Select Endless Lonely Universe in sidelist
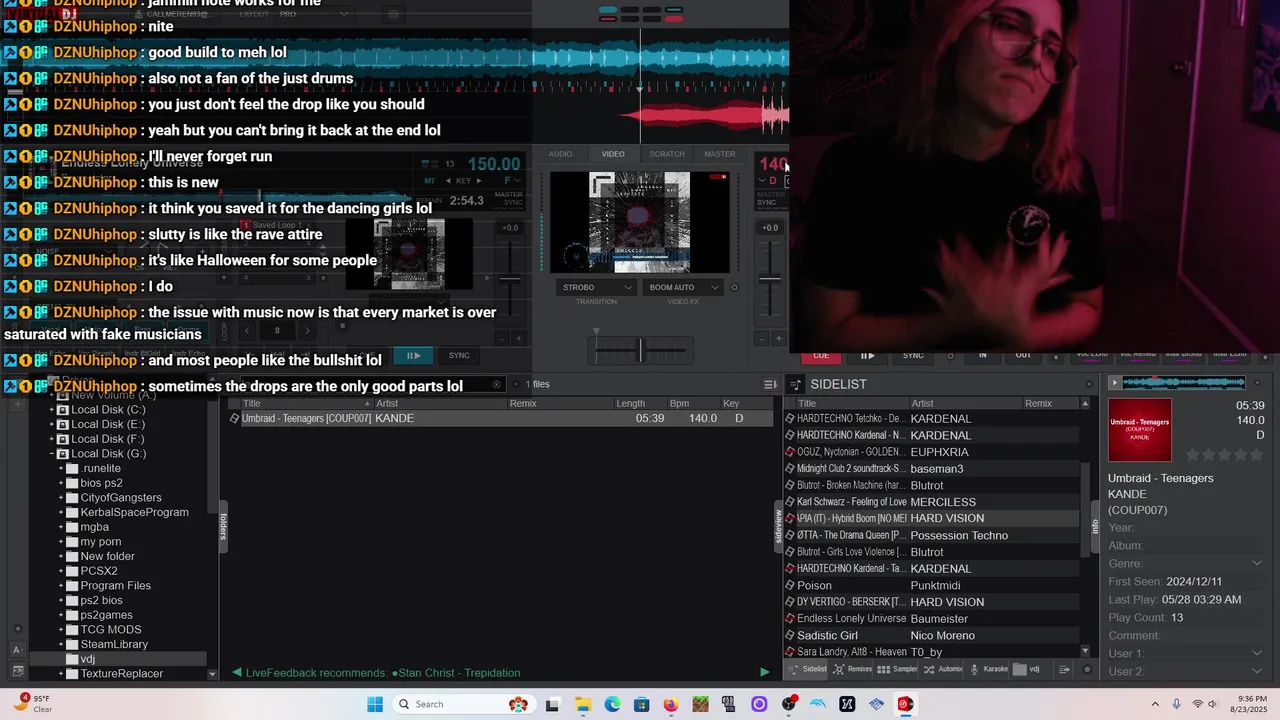1280x720 pixels. (932, 618)
